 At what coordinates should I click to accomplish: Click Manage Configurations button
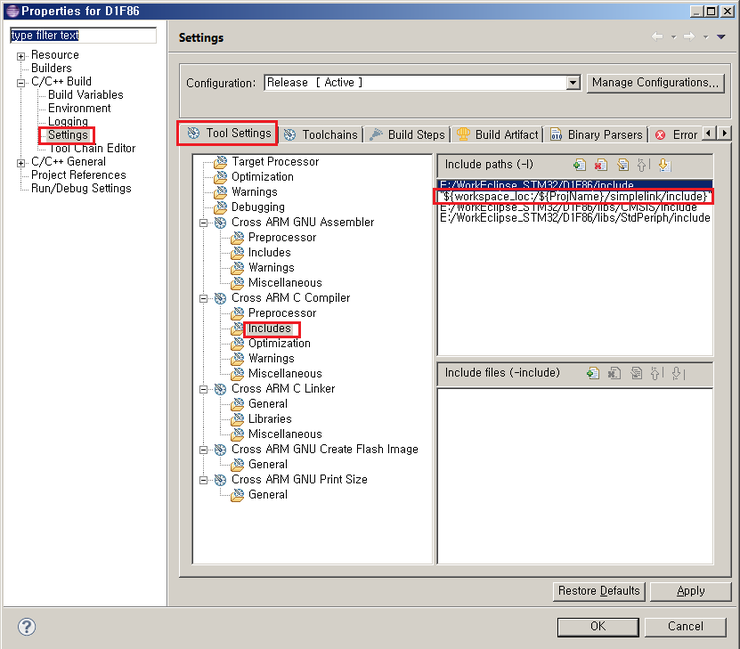pyautogui.click(x=656, y=83)
